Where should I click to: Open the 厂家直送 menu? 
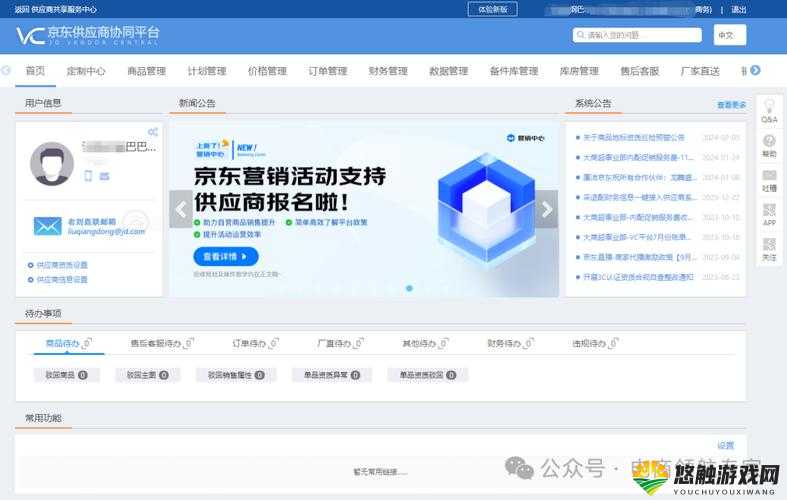tap(700, 71)
